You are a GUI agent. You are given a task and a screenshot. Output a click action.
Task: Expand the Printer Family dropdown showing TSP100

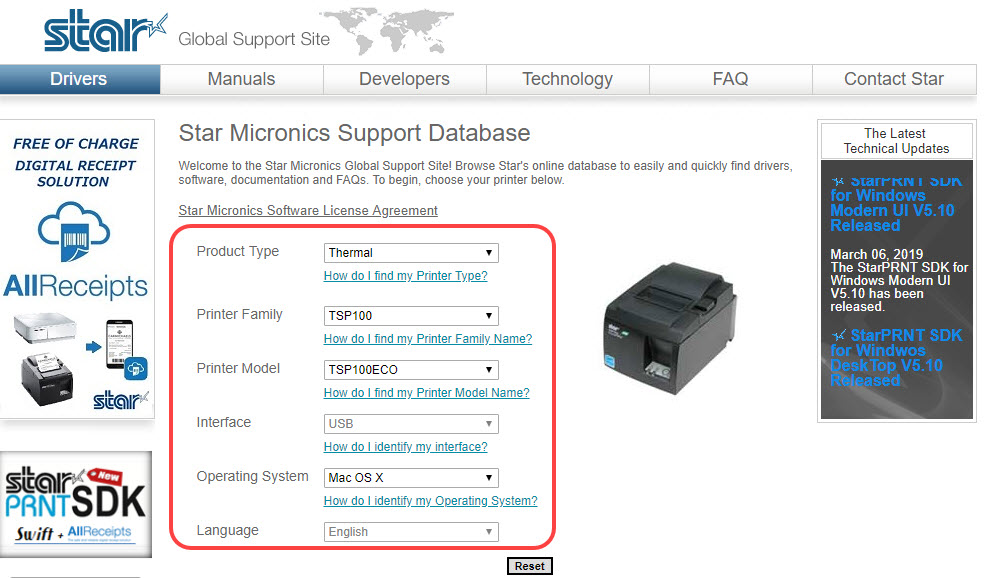(x=411, y=316)
